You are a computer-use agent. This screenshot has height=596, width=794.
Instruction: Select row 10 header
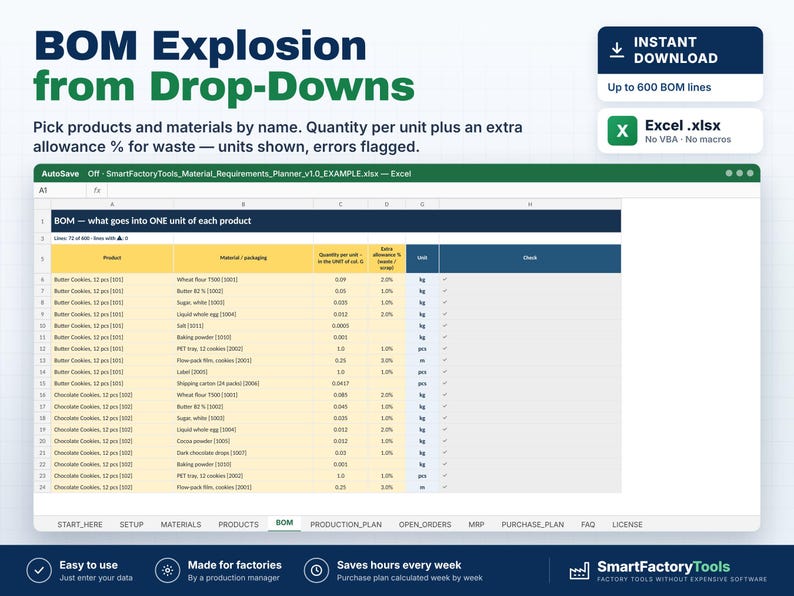point(43,326)
